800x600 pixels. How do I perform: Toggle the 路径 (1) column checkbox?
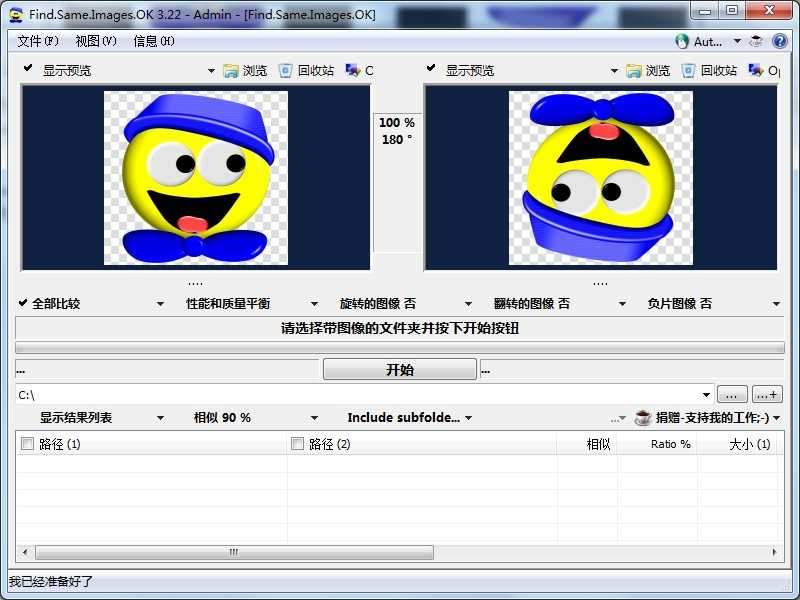(x=27, y=444)
